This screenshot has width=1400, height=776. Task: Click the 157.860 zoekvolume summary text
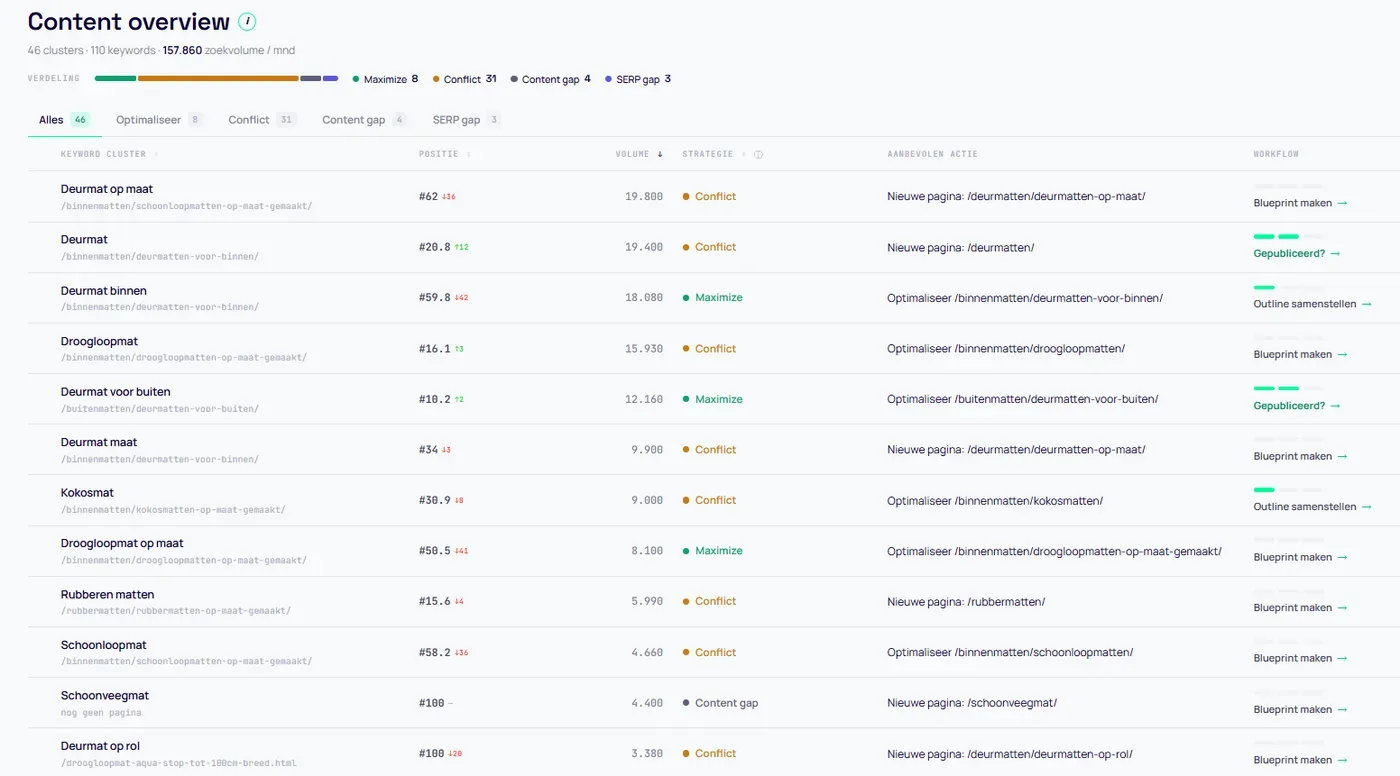(229, 50)
